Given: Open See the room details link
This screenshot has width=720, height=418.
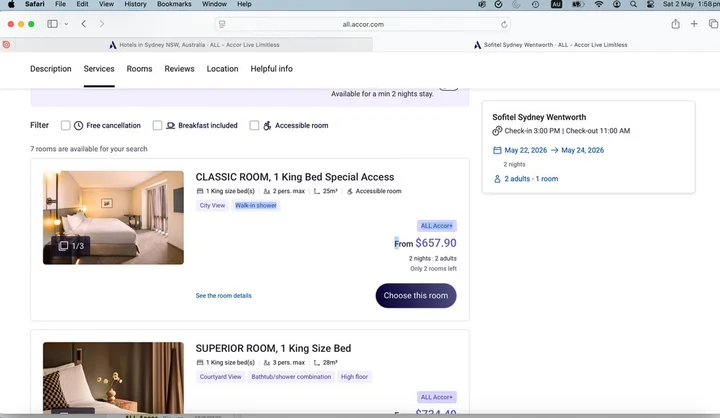Looking at the screenshot, I should 224,296.
